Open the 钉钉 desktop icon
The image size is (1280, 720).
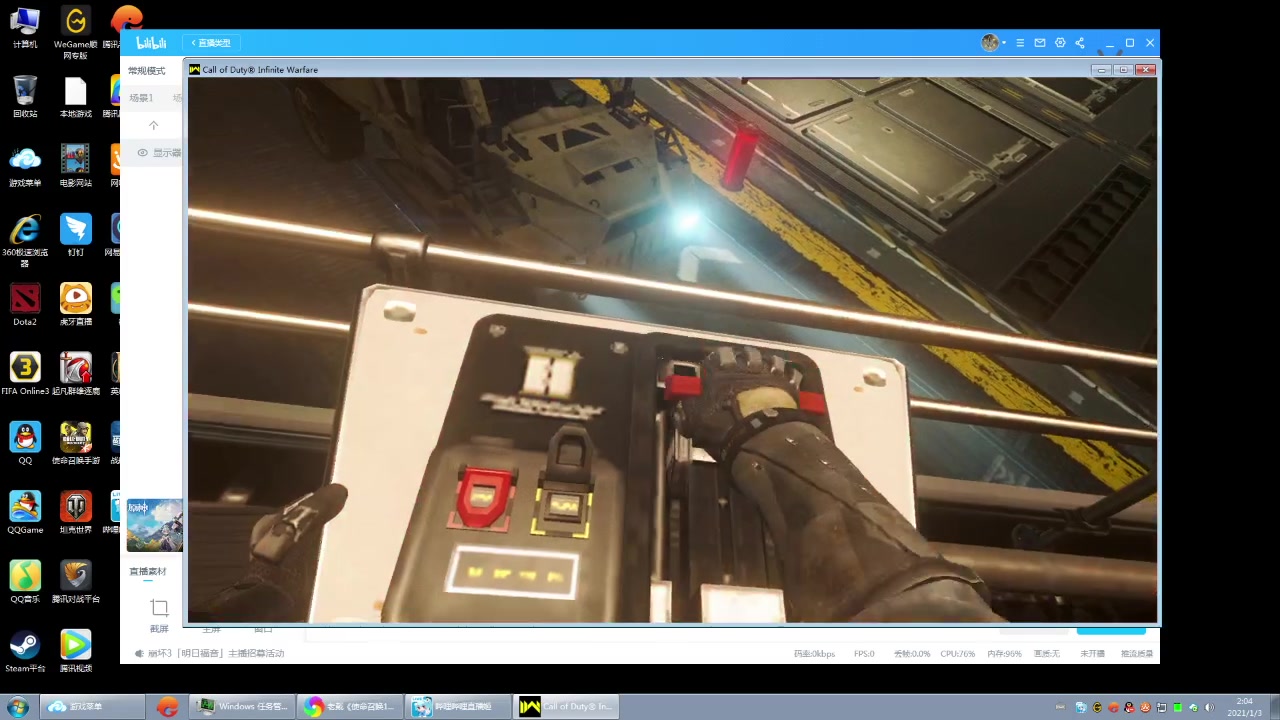tap(76, 235)
